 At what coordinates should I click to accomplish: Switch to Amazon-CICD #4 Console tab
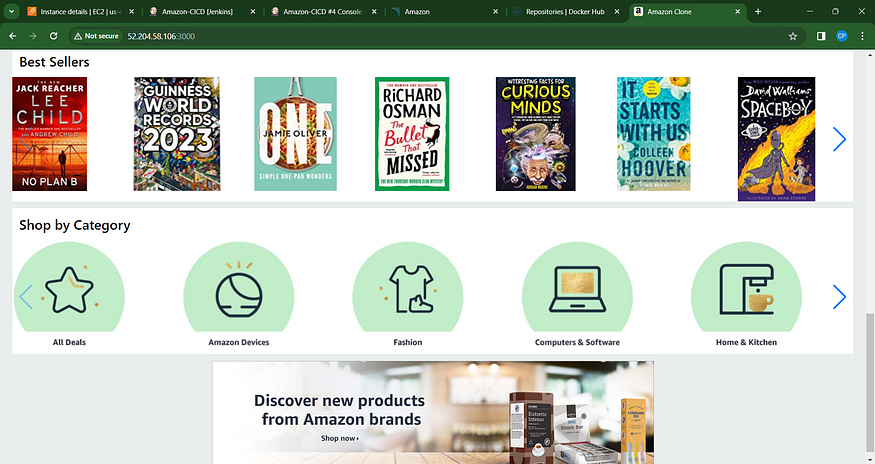pos(323,12)
